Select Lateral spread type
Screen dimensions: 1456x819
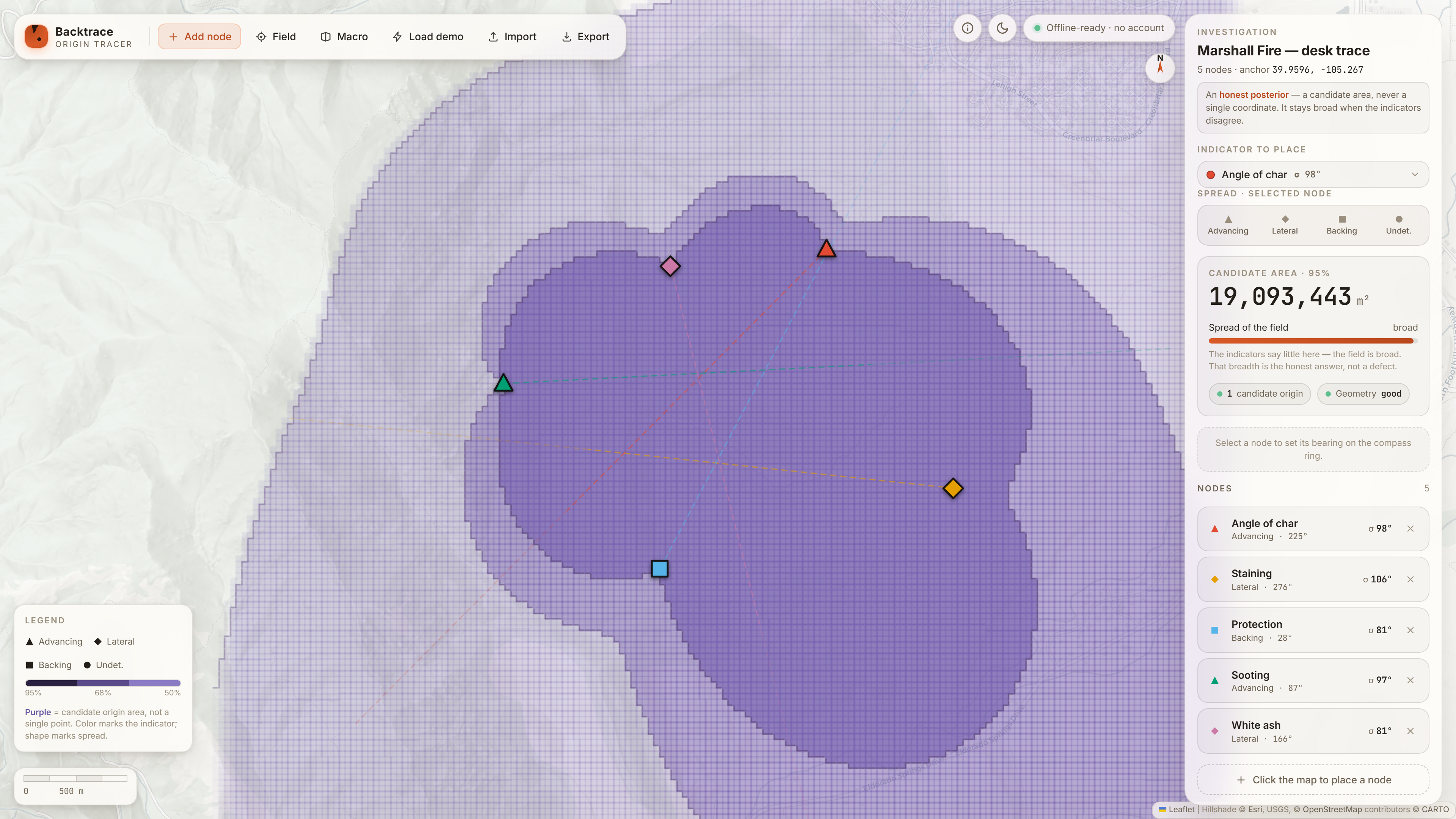pos(1285,225)
